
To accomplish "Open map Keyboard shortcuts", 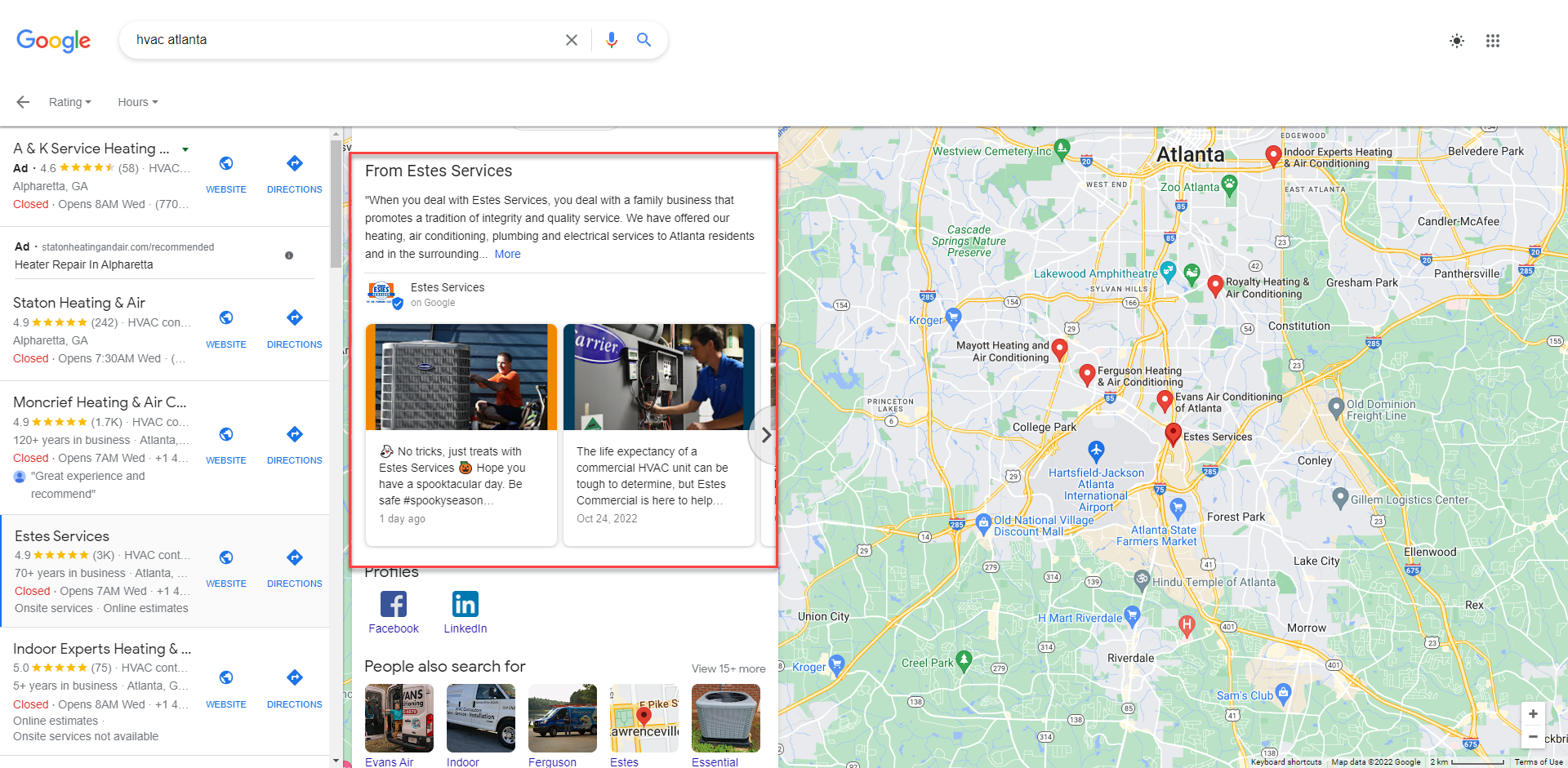I will tap(1286, 762).
